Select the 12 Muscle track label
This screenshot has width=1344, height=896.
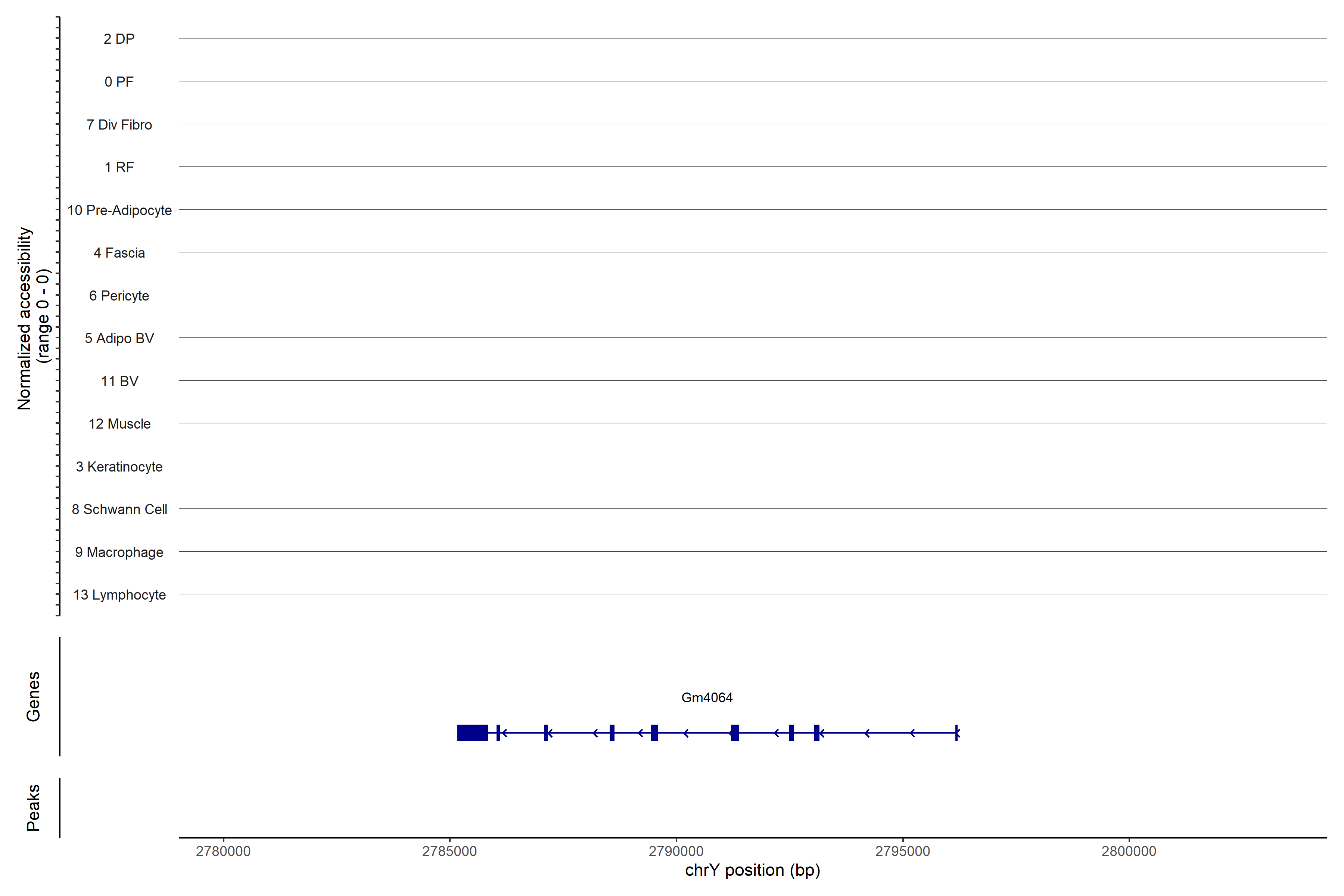pyautogui.click(x=119, y=424)
